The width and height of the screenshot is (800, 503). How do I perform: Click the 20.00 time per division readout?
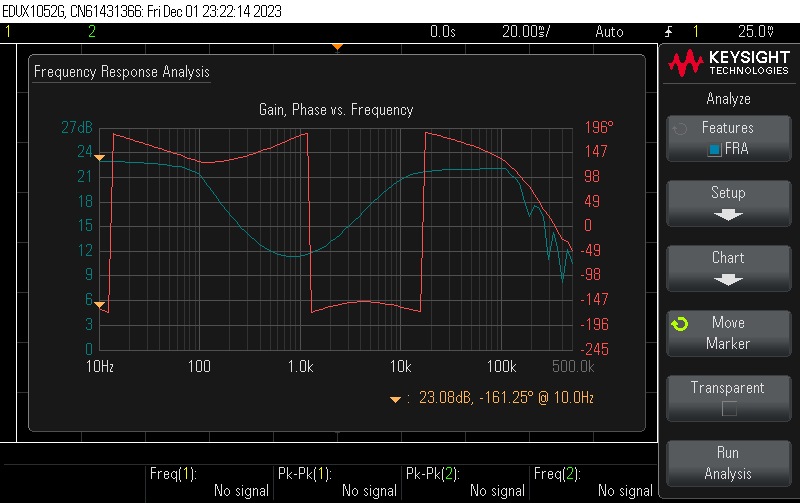click(x=526, y=32)
